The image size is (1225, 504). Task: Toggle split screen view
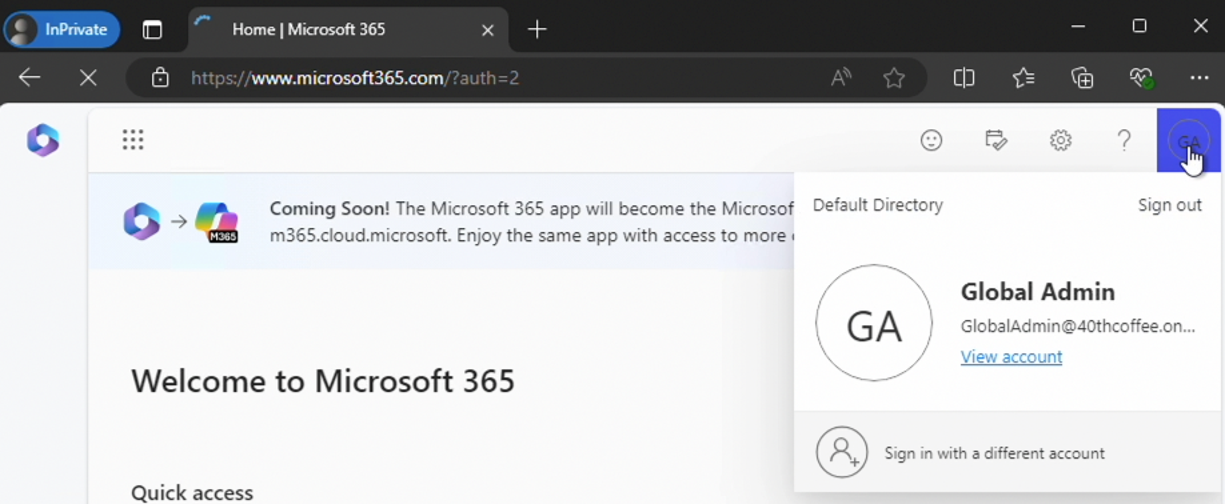964,78
